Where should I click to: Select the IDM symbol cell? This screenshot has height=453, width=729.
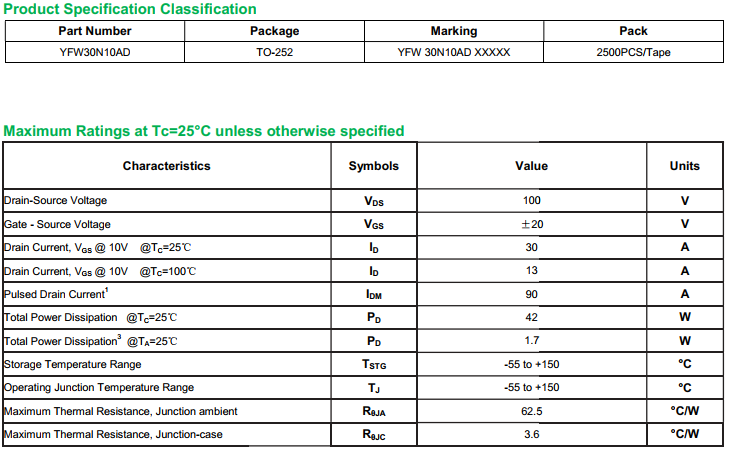coord(373,295)
